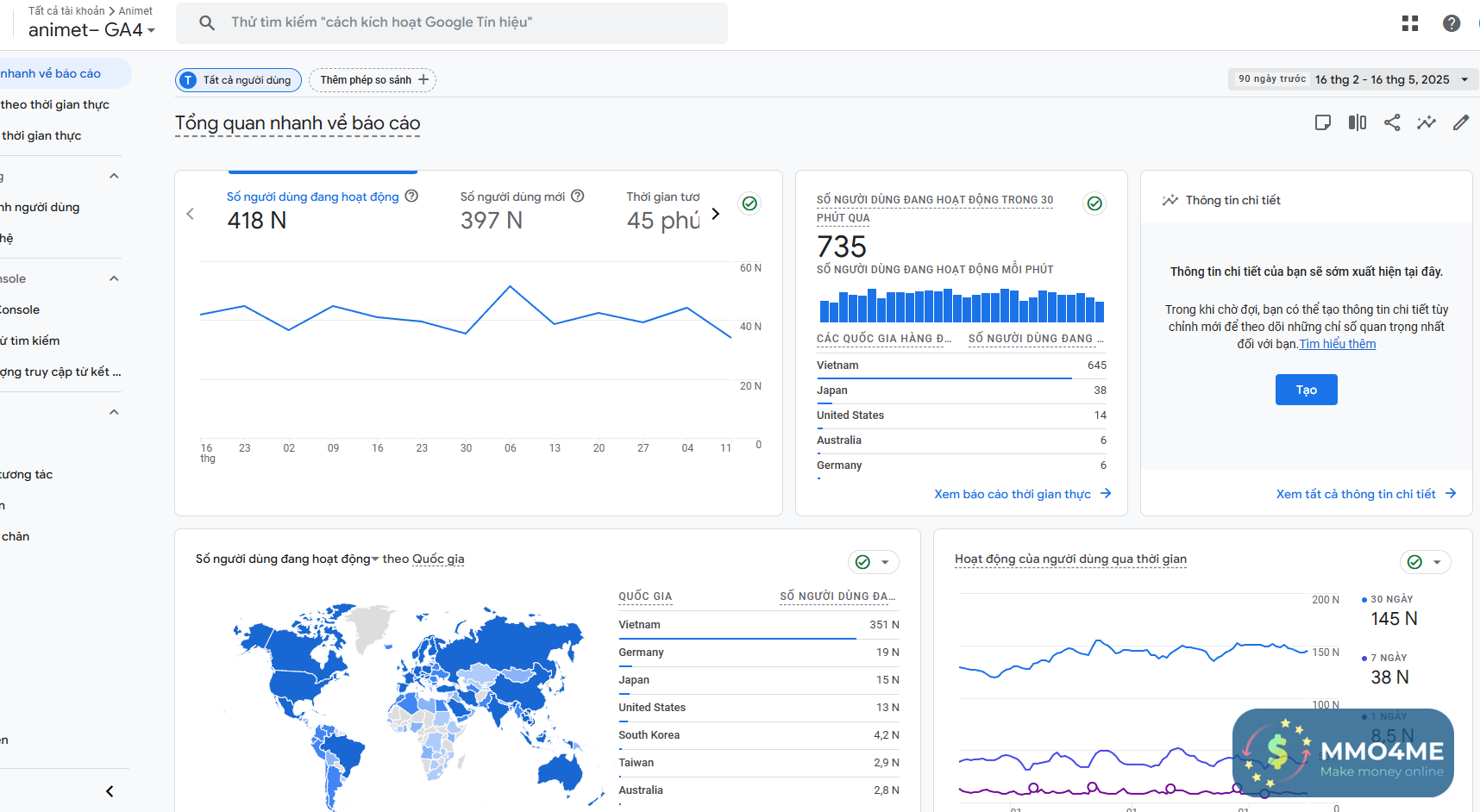The height and width of the screenshot is (812, 1480).
Task: Click the save report note icon
Action: click(x=1323, y=122)
